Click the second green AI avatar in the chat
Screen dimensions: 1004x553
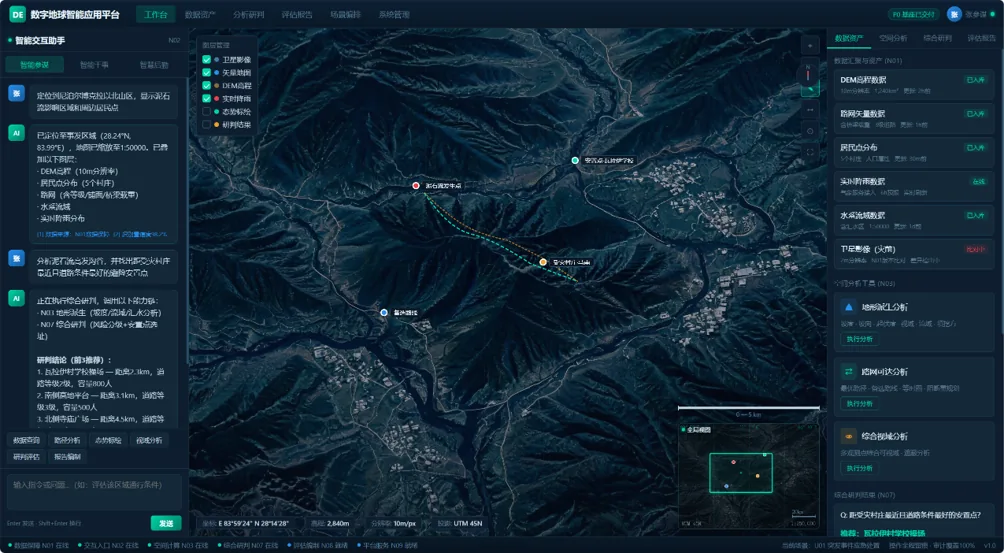point(16,298)
